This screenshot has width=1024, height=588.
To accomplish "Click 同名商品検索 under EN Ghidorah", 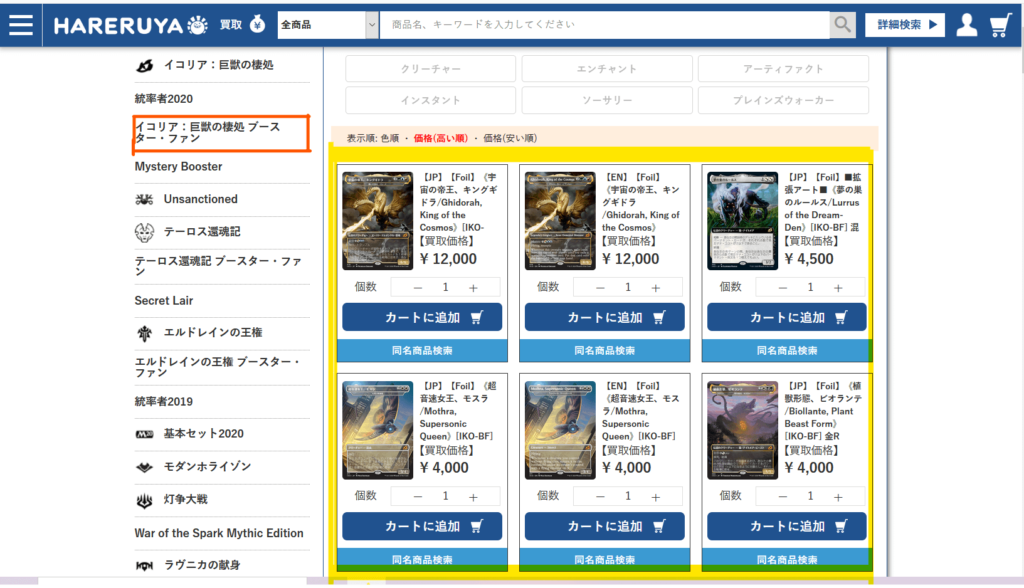I will pos(604,350).
